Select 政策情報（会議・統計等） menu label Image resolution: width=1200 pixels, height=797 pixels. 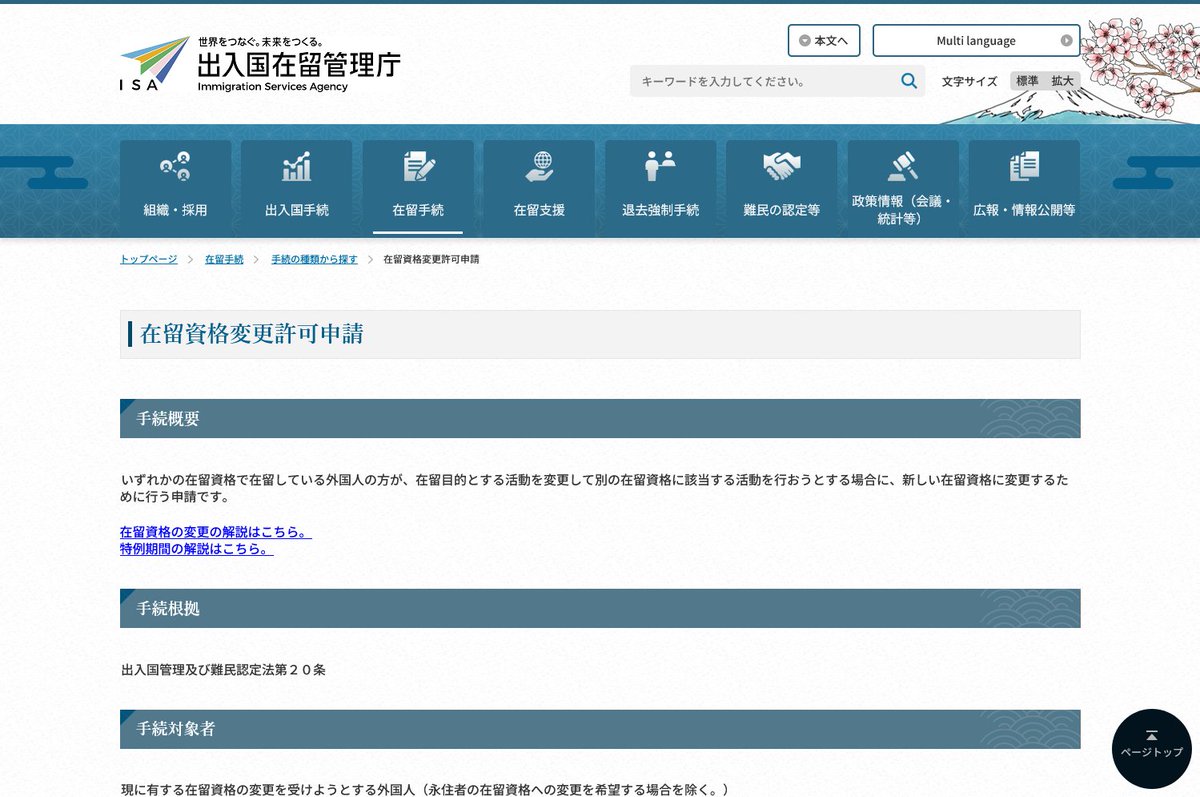point(903,210)
